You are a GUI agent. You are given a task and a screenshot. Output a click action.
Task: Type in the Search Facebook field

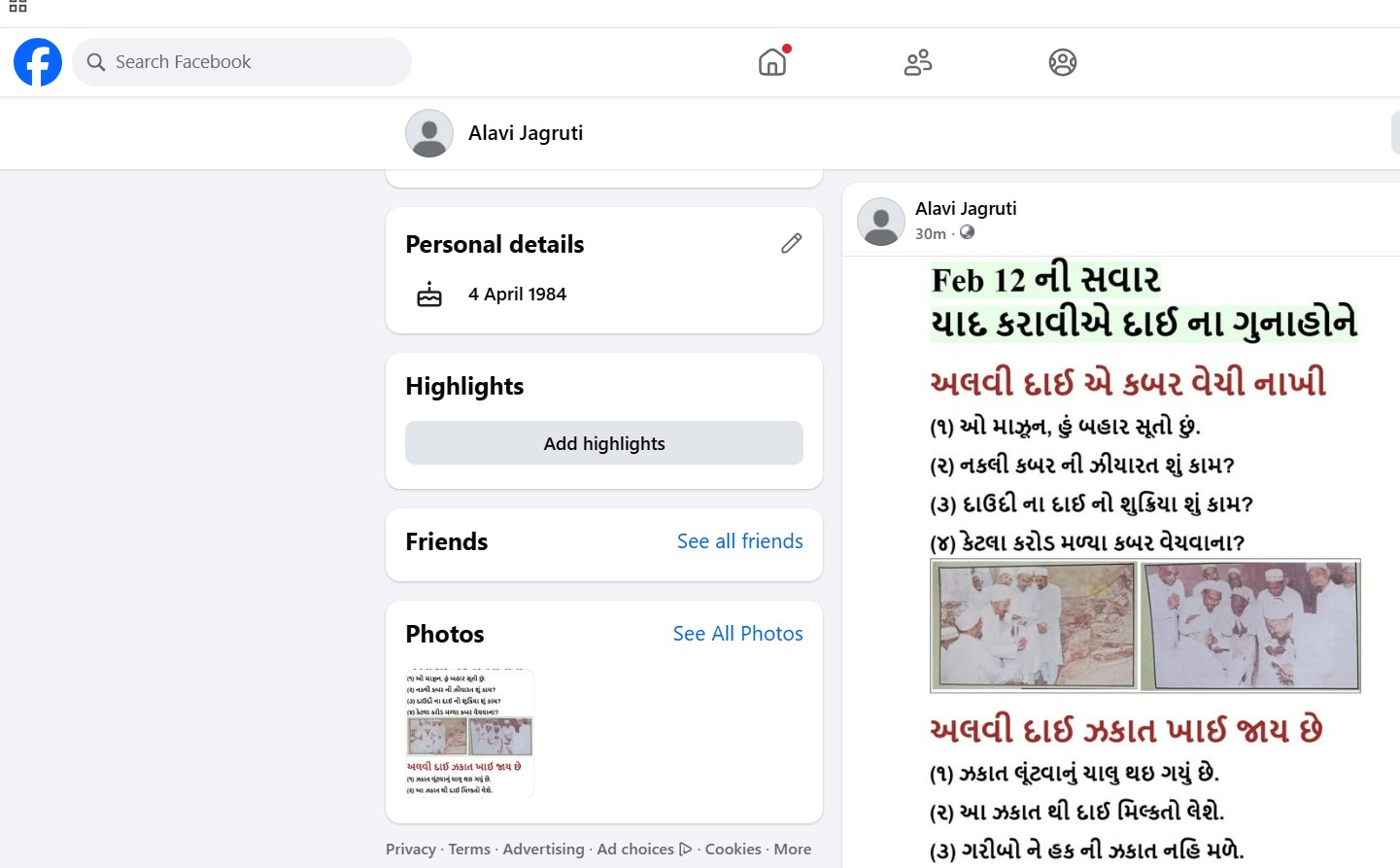point(253,62)
